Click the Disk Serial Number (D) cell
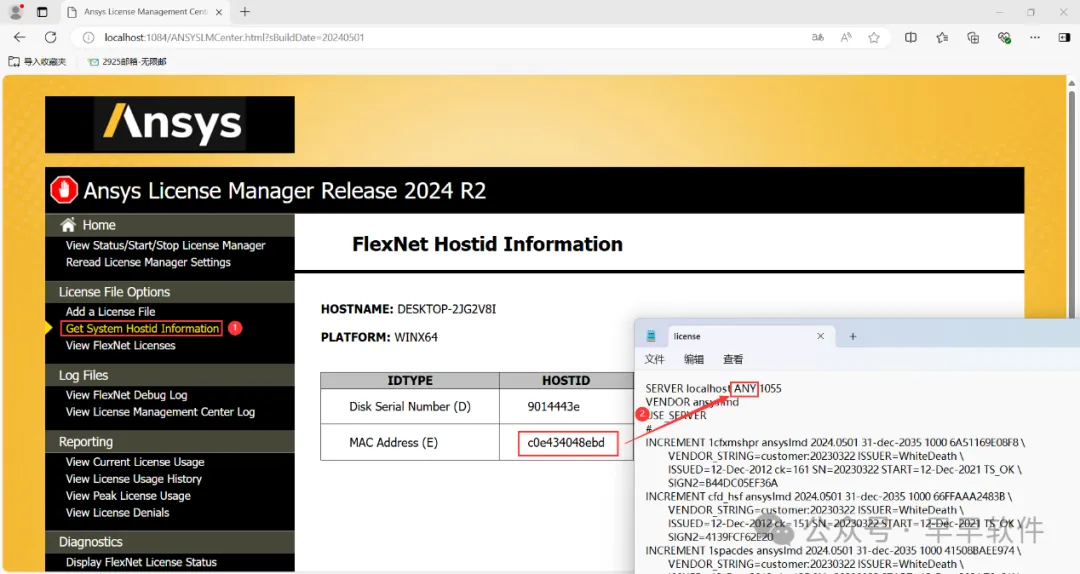 click(x=410, y=407)
